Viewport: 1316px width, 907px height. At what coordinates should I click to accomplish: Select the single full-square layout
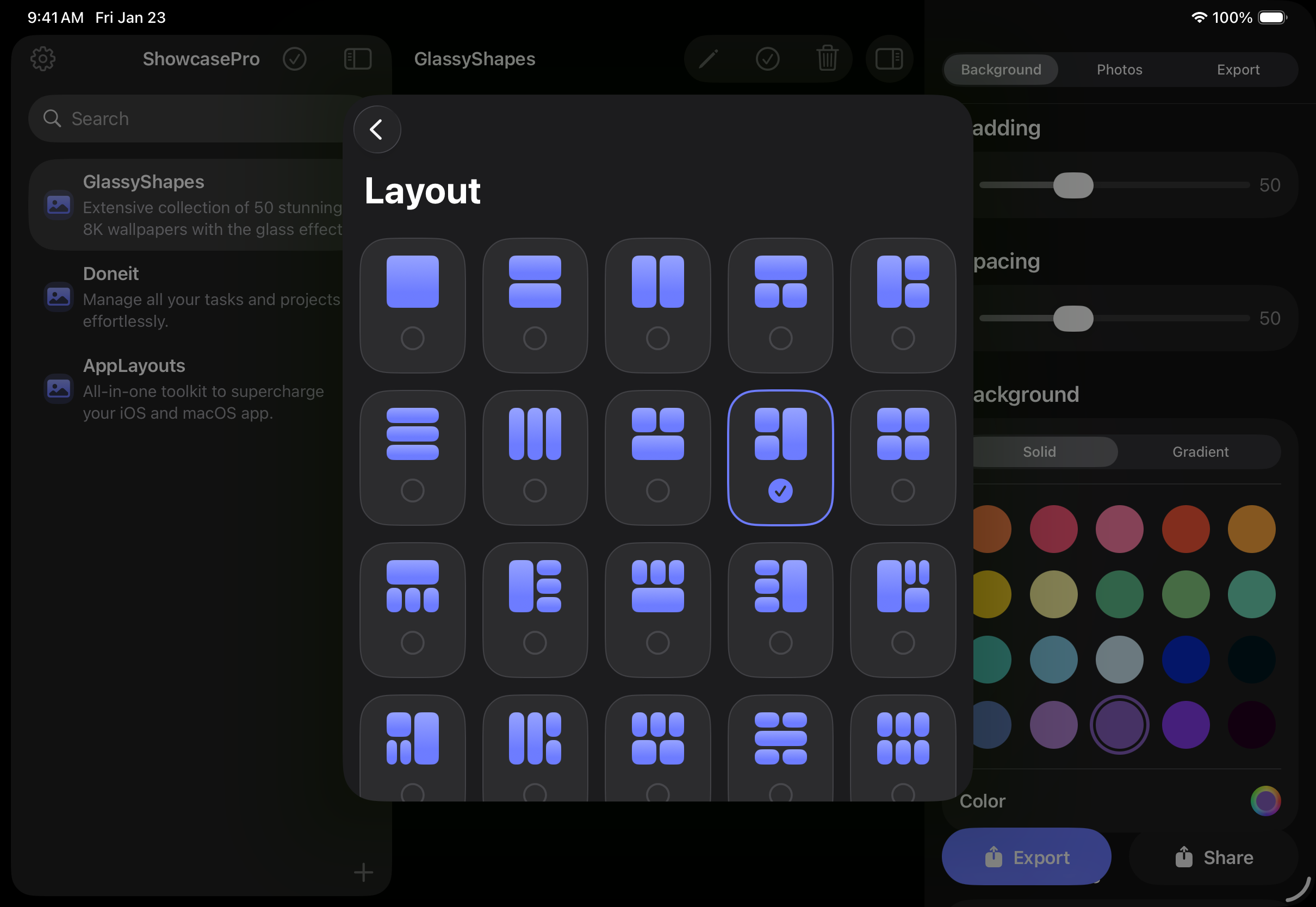tap(413, 305)
